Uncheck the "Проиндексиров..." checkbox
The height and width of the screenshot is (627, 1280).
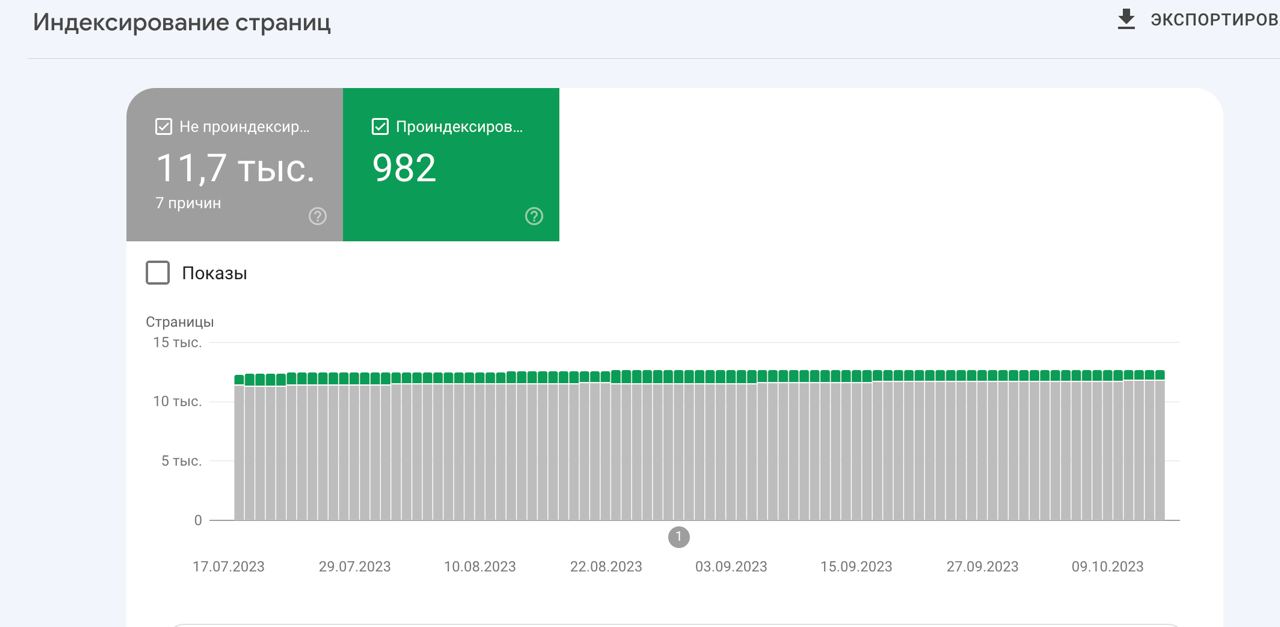380,127
